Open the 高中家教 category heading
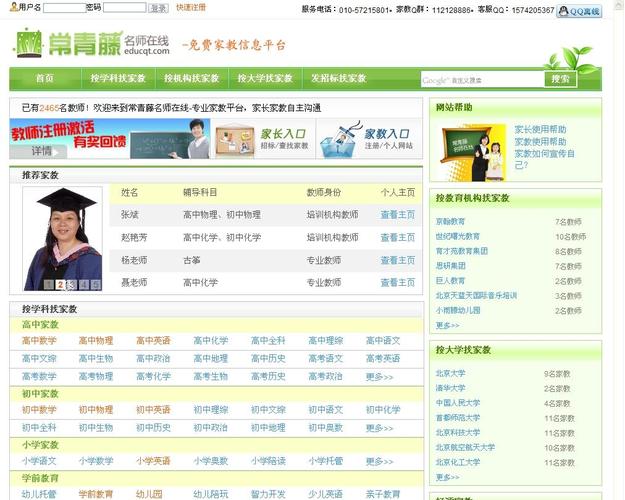The height and width of the screenshot is (500, 625). [40, 325]
